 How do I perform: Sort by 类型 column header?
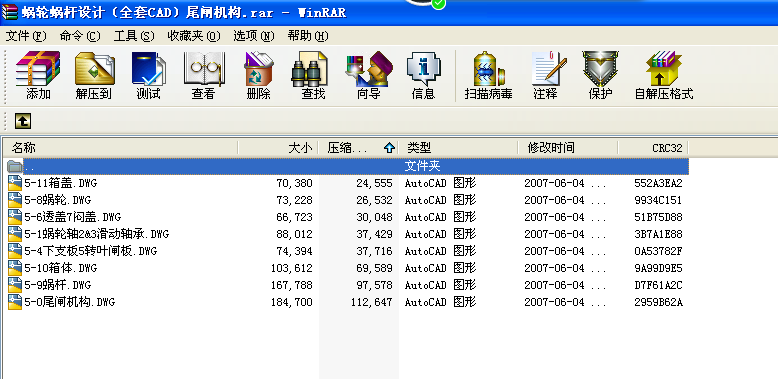pyautogui.click(x=458, y=147)
